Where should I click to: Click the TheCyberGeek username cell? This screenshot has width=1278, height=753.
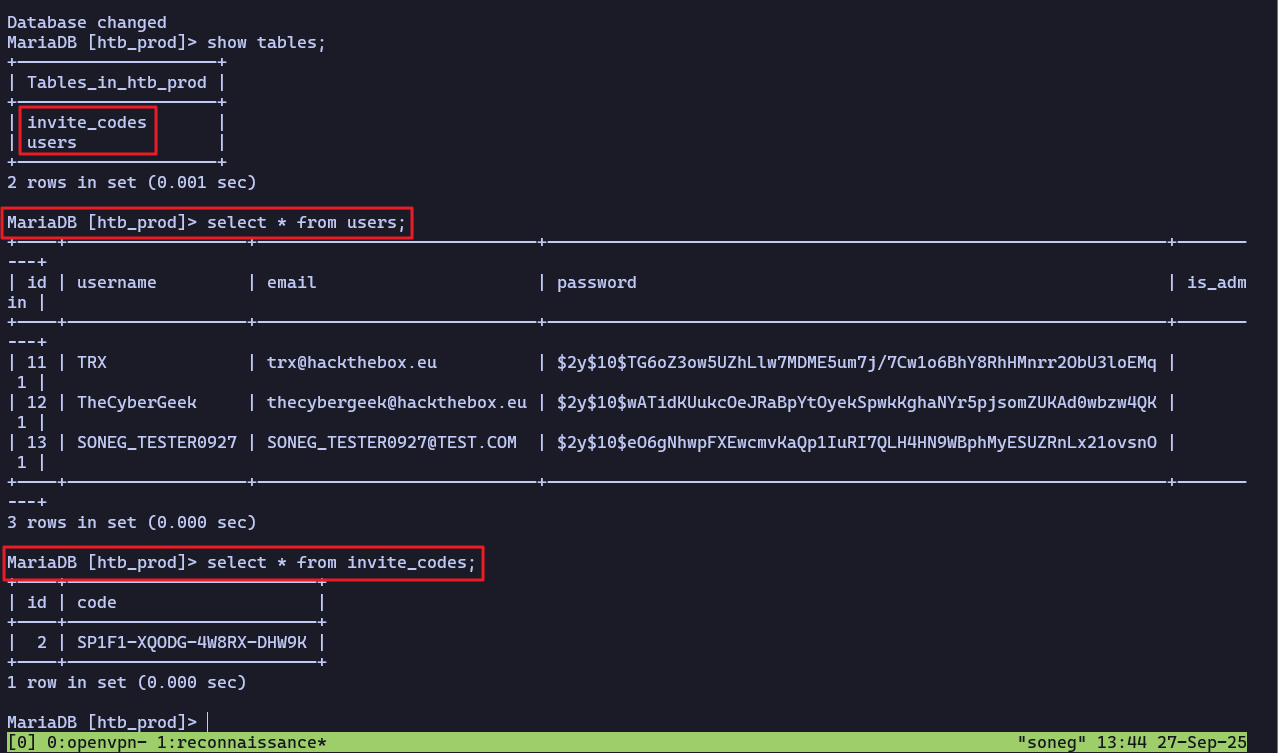point(136,402)
